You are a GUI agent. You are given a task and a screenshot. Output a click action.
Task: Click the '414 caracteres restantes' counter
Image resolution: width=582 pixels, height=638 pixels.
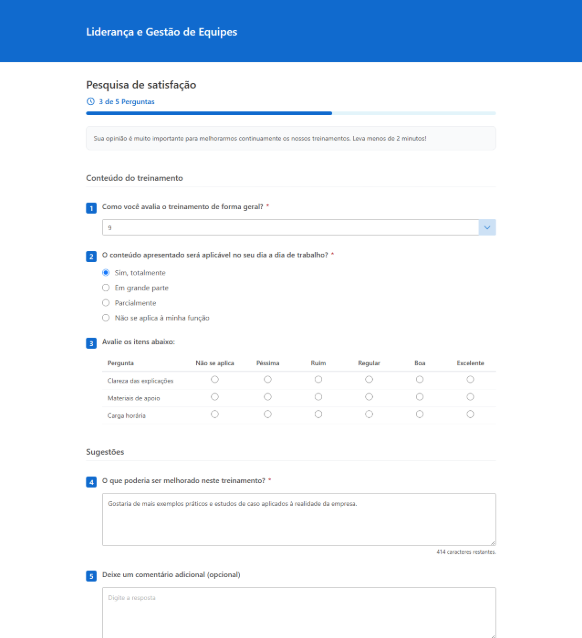pyautogui.click(x=466, y=552)
